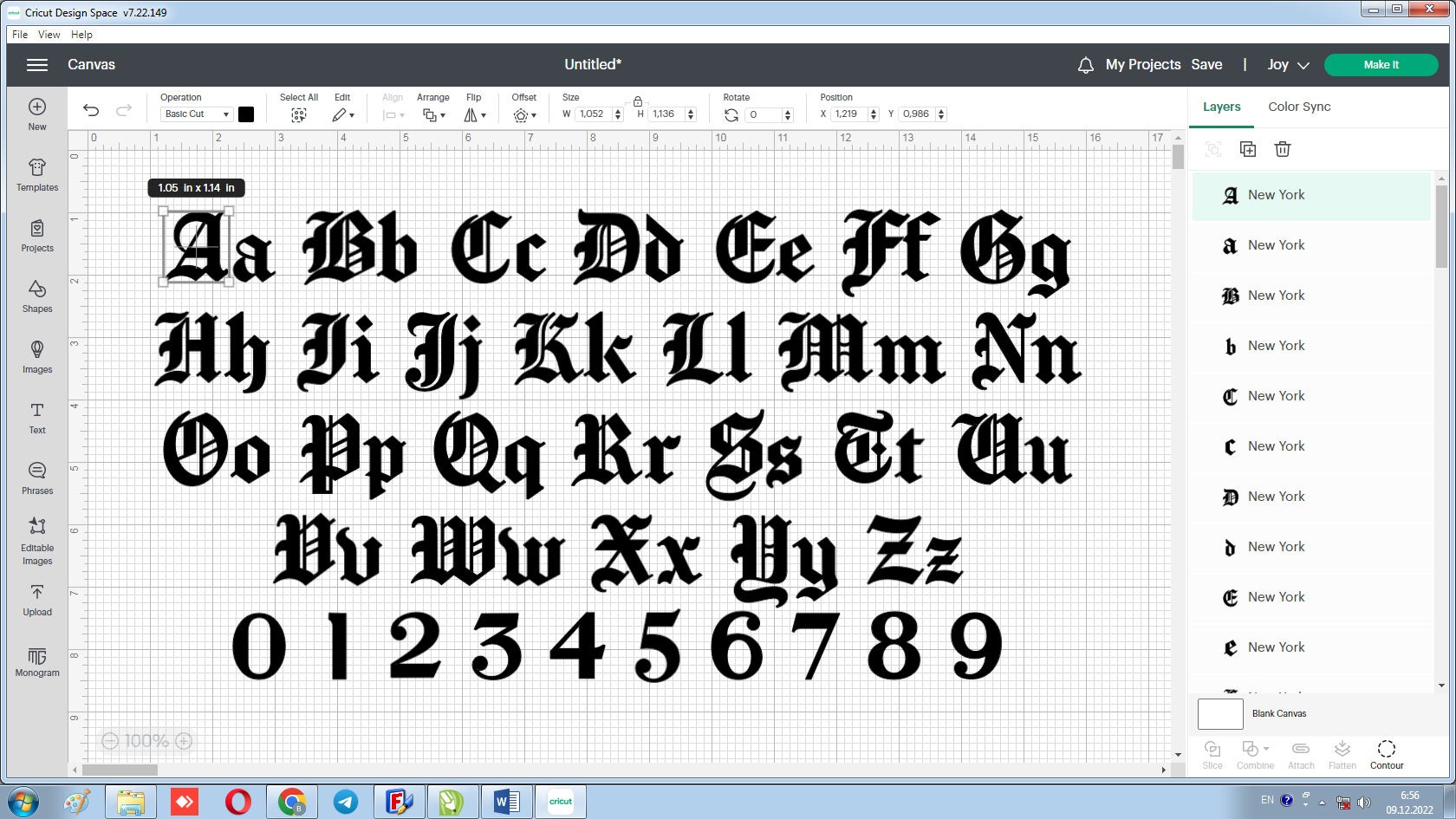This screenshot has width=1456, height=819.
Task: Open Microsoft Word from the taskbar
Action: tap(506, 801)
